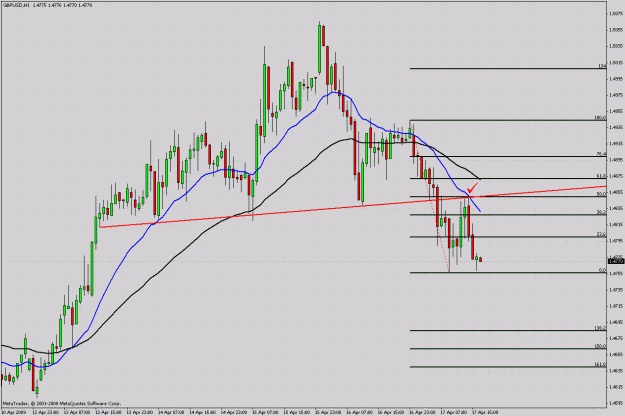Click the Fibonacci 161.8 extension label
This screenshot has height=416, width=625.
tap(600, 365)
